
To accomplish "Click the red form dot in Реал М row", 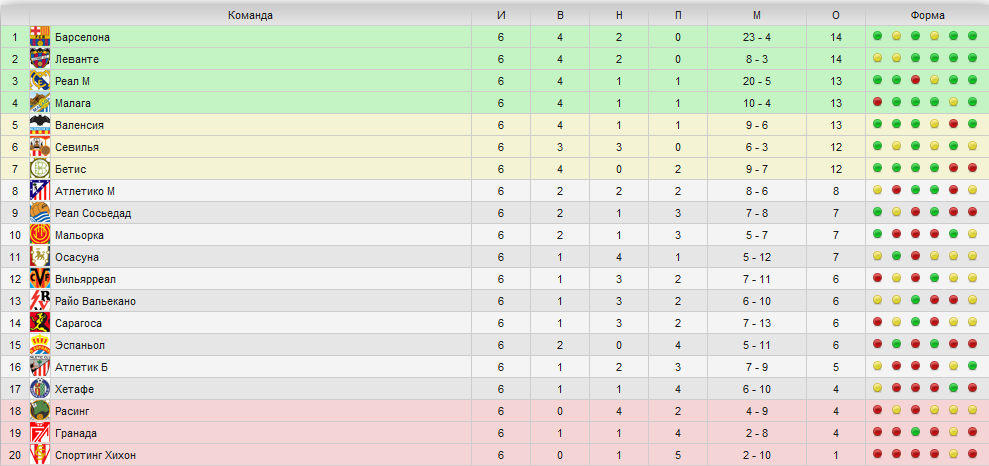I will point(915,80).
